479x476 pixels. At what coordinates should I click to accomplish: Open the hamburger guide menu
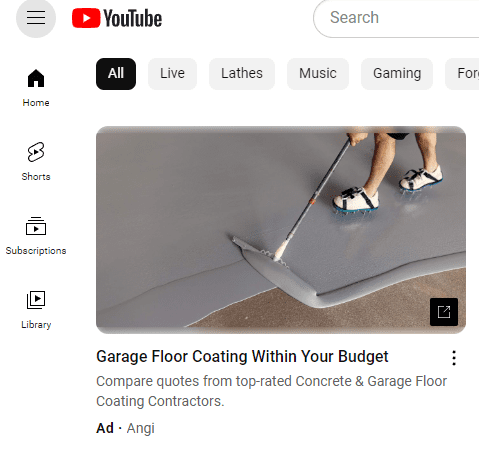(x=36, y=18)
